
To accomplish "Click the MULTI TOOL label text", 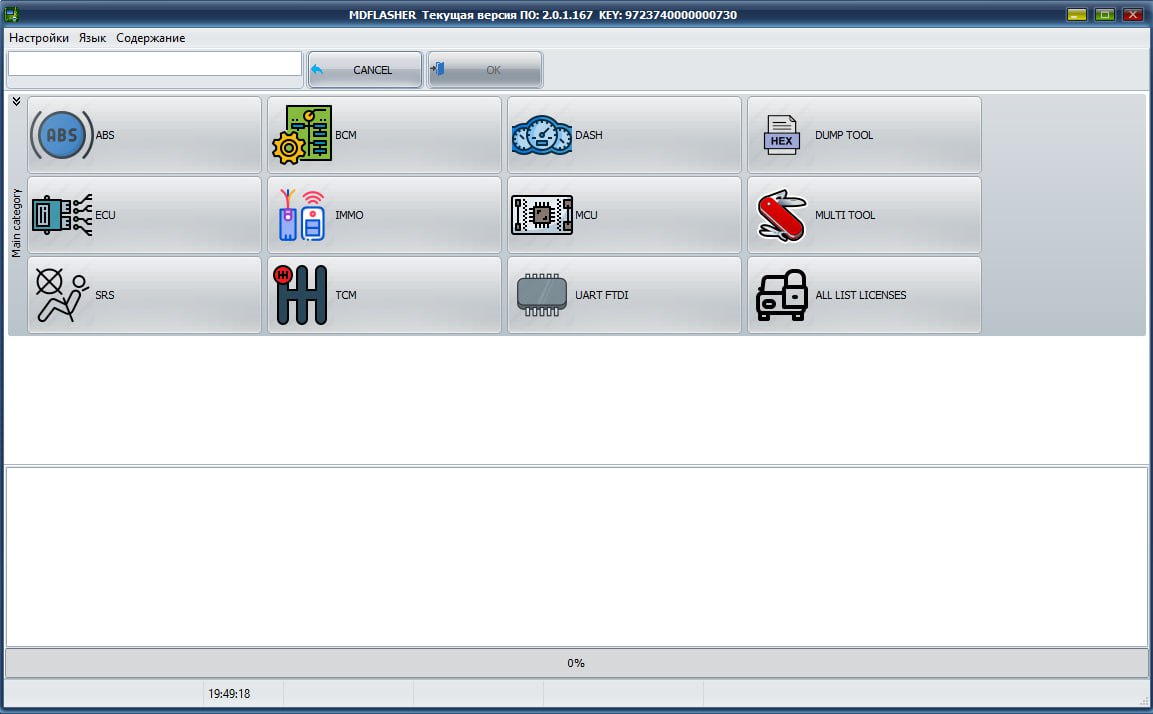I will tap(845, 215).
